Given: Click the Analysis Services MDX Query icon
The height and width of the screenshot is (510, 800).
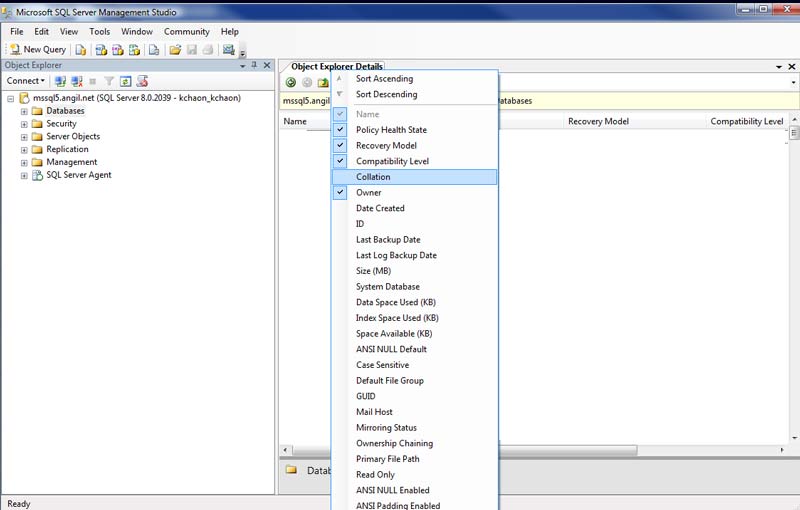Looking at the screenshot, I should pyautogui.click(x=101, y=49).
